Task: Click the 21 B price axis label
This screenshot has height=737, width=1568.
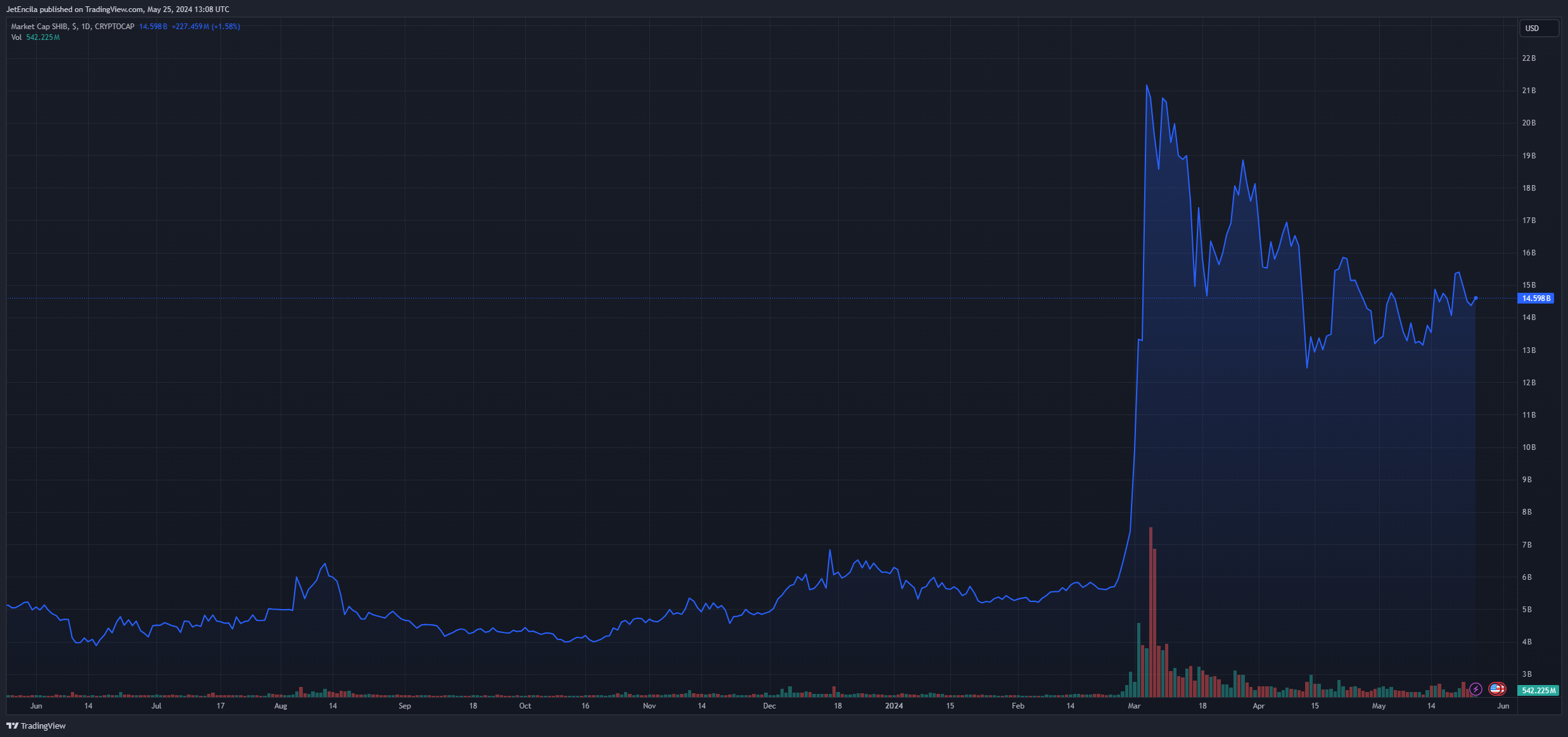Action: [x=1529, y=91]
